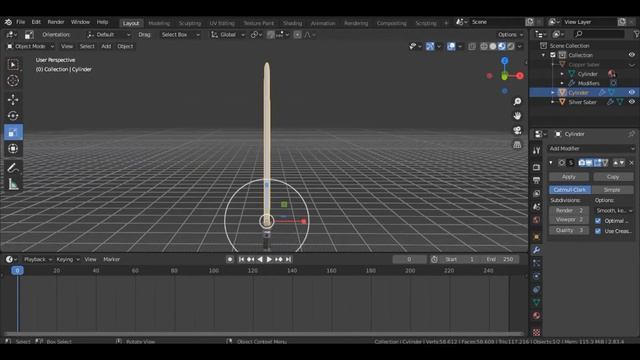Expand the Silver Saber tree item
640x360 pixels.
(x=553, y=102)
